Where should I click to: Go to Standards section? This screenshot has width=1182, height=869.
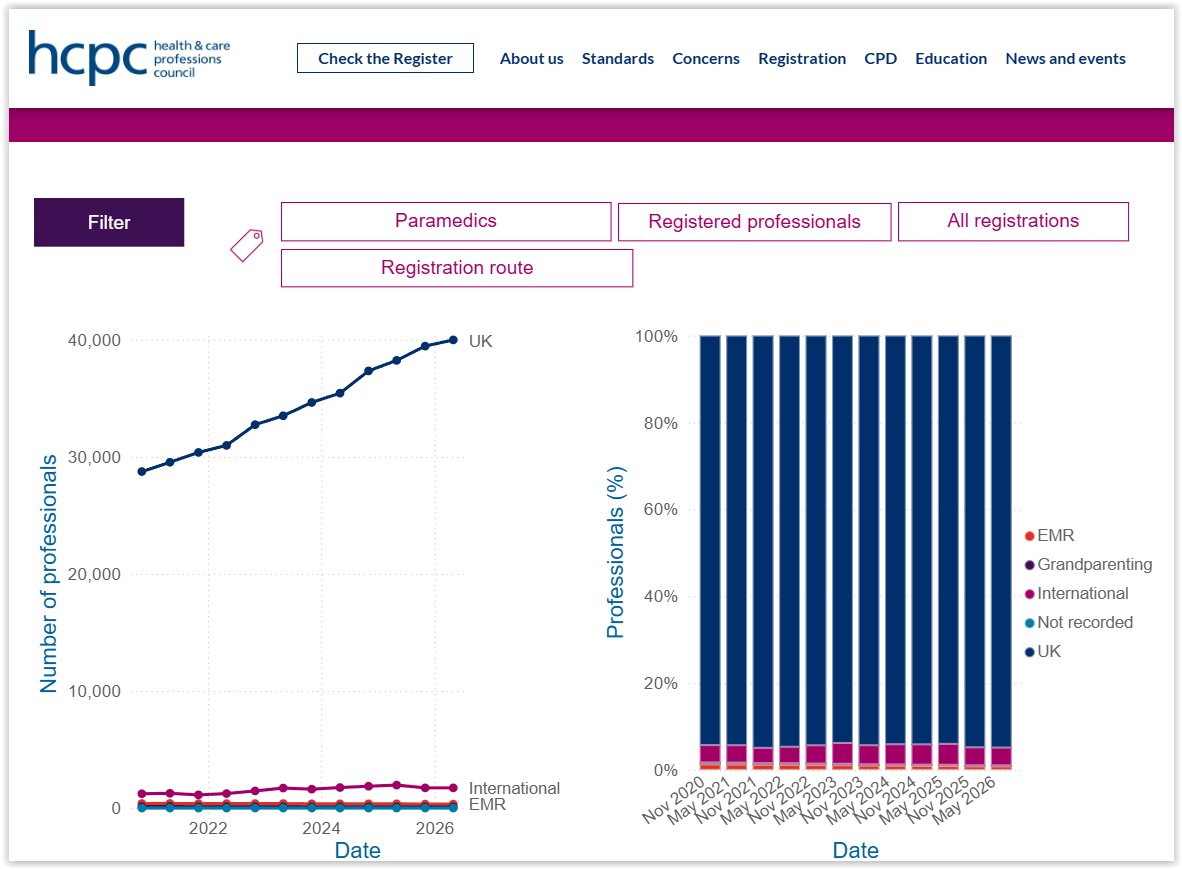tap(617, 59)
